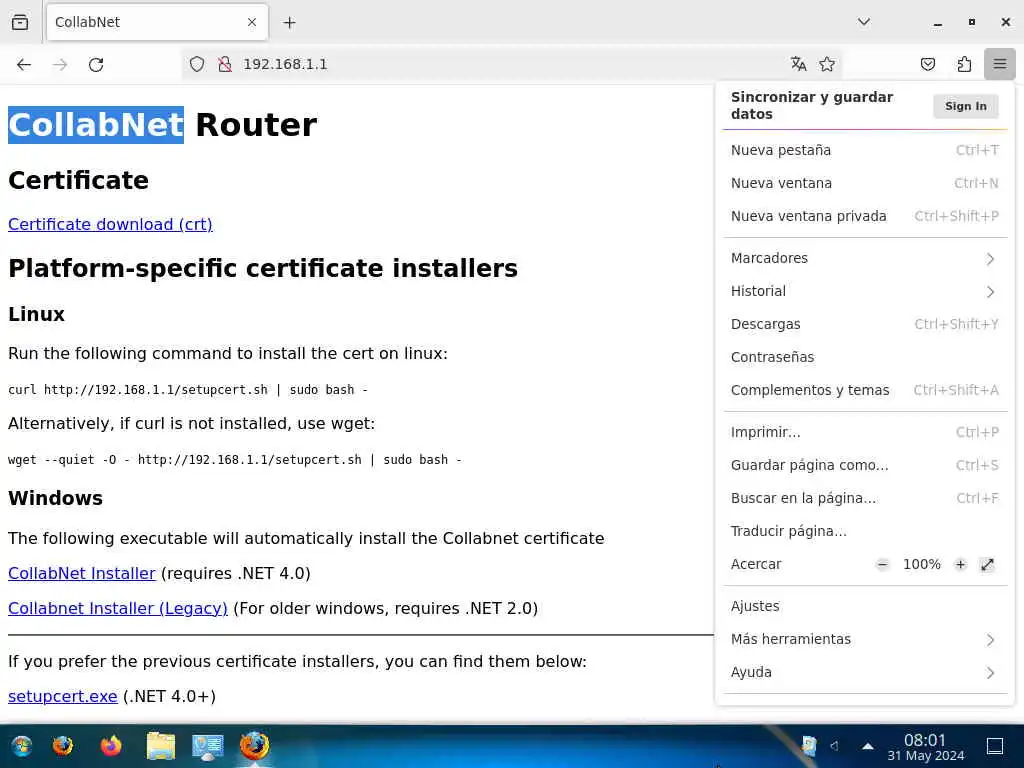Open Complementos y temas
The width and height of the screenshot is (1024, 768).
865,390
